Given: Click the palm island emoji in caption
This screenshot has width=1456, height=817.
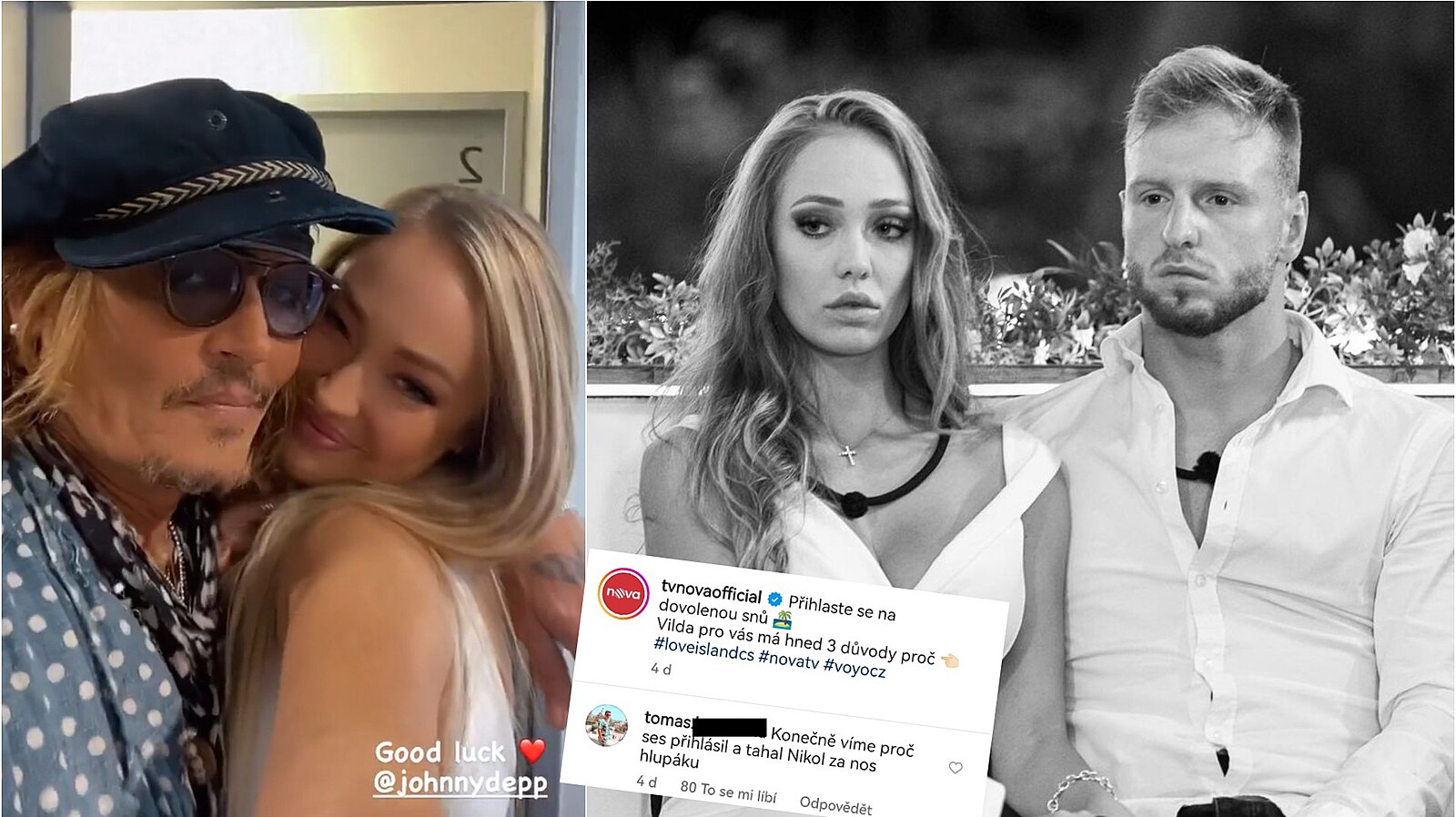Looking at the screenshot, I should (783, 620).
